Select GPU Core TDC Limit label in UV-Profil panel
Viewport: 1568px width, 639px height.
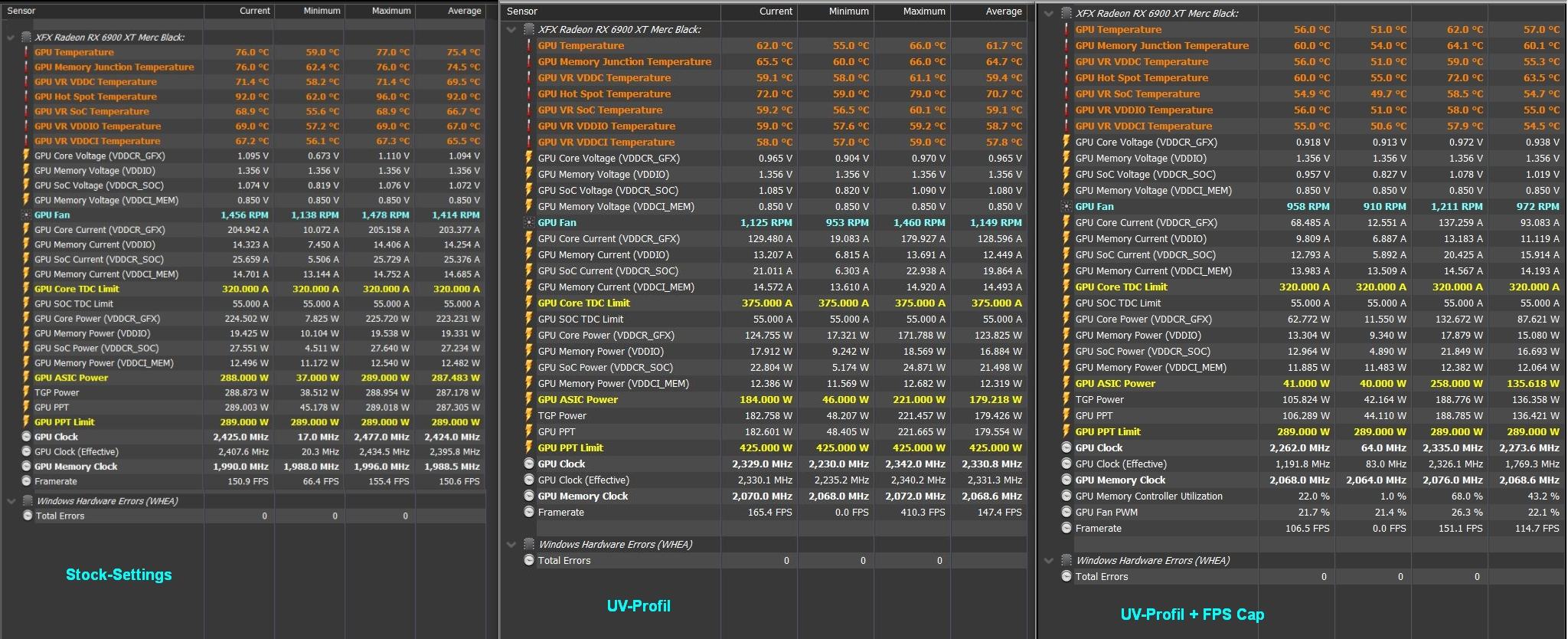coord(584,303)
